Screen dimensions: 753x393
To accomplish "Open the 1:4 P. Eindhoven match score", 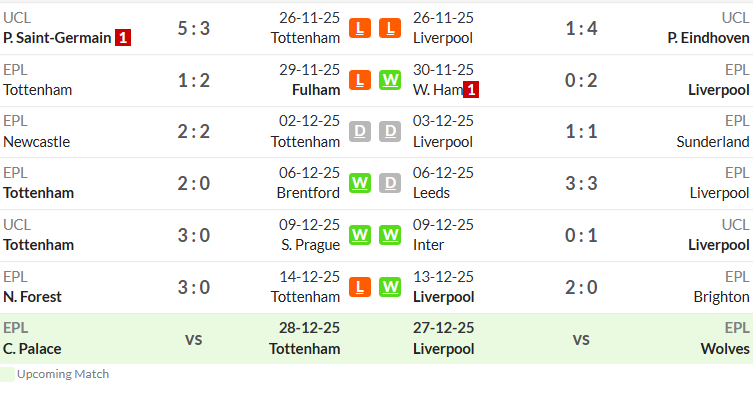I will coord(581,28).
